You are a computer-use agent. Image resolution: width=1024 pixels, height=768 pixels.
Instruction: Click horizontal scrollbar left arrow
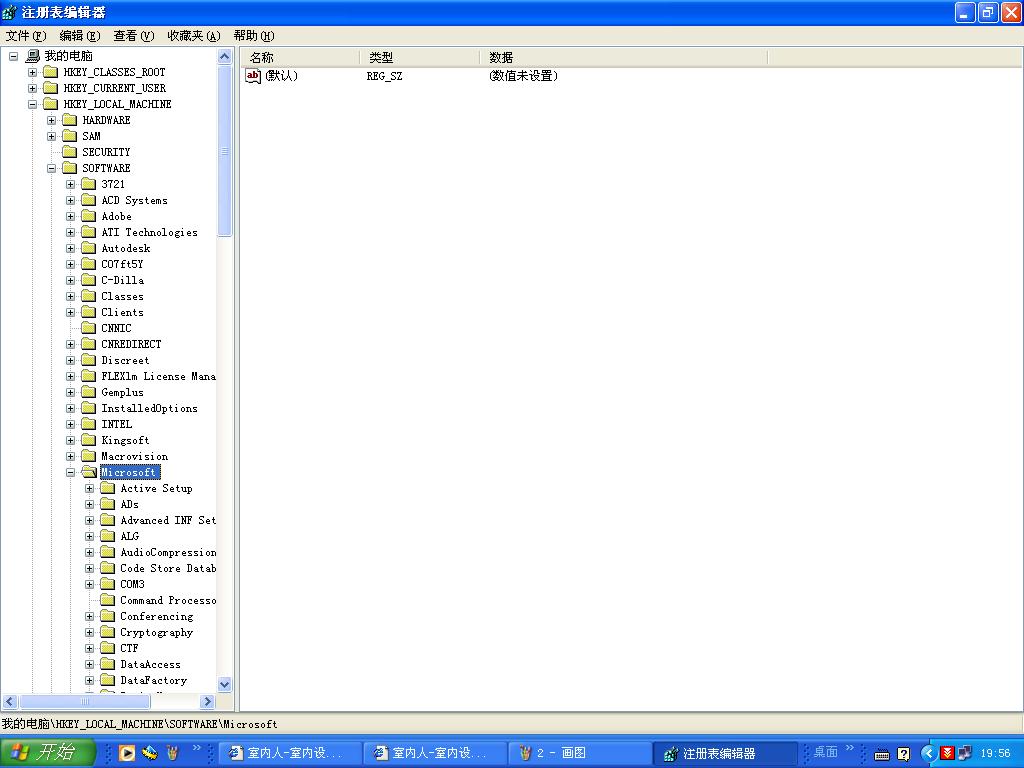point(10,701)
